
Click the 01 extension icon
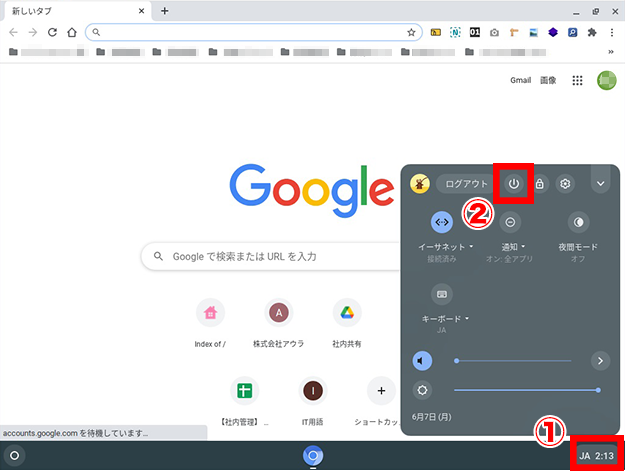pos(475,32)
